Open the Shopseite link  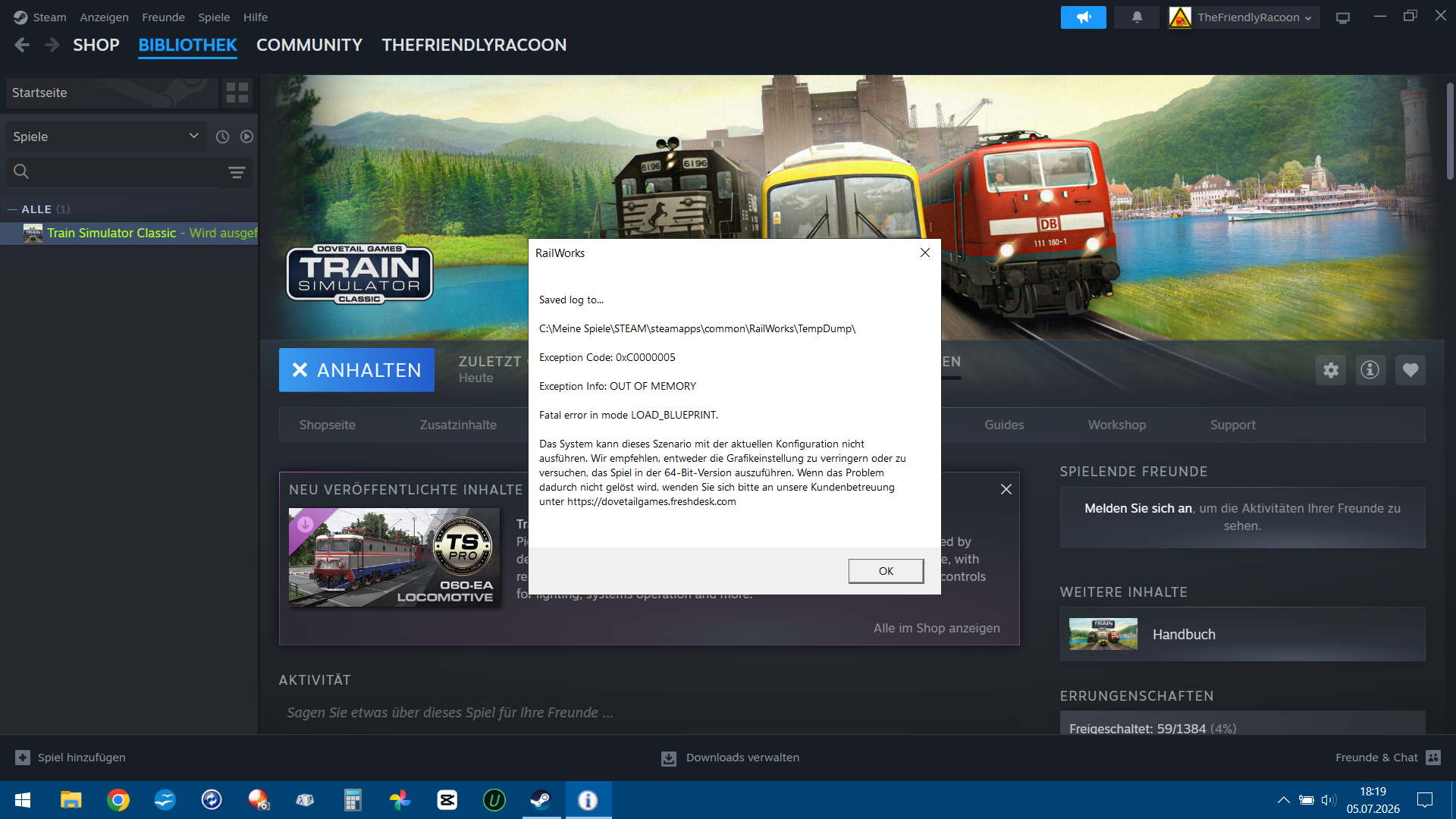pyautogui.click(x=327, y=425)
